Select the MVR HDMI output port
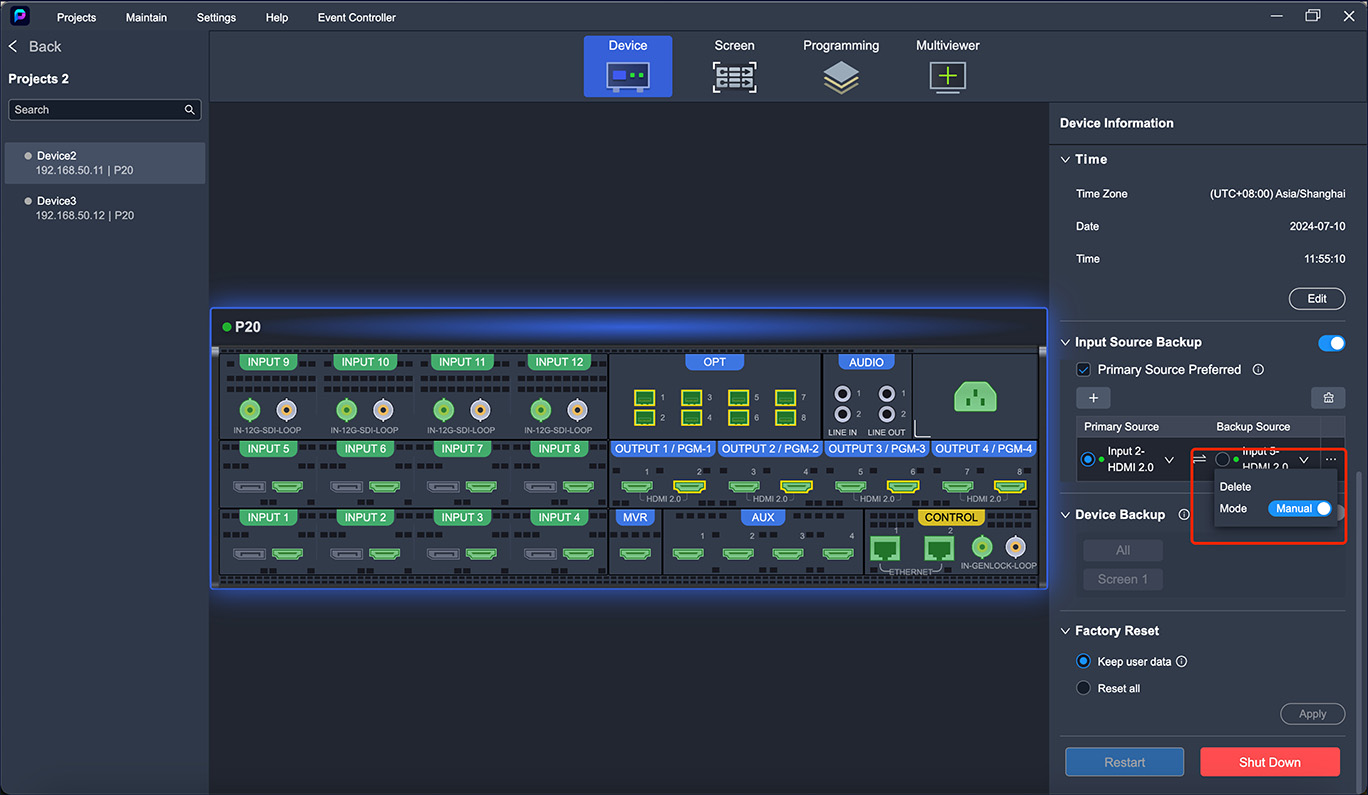This screenshot has height=795, width=1368. point(635,553)
